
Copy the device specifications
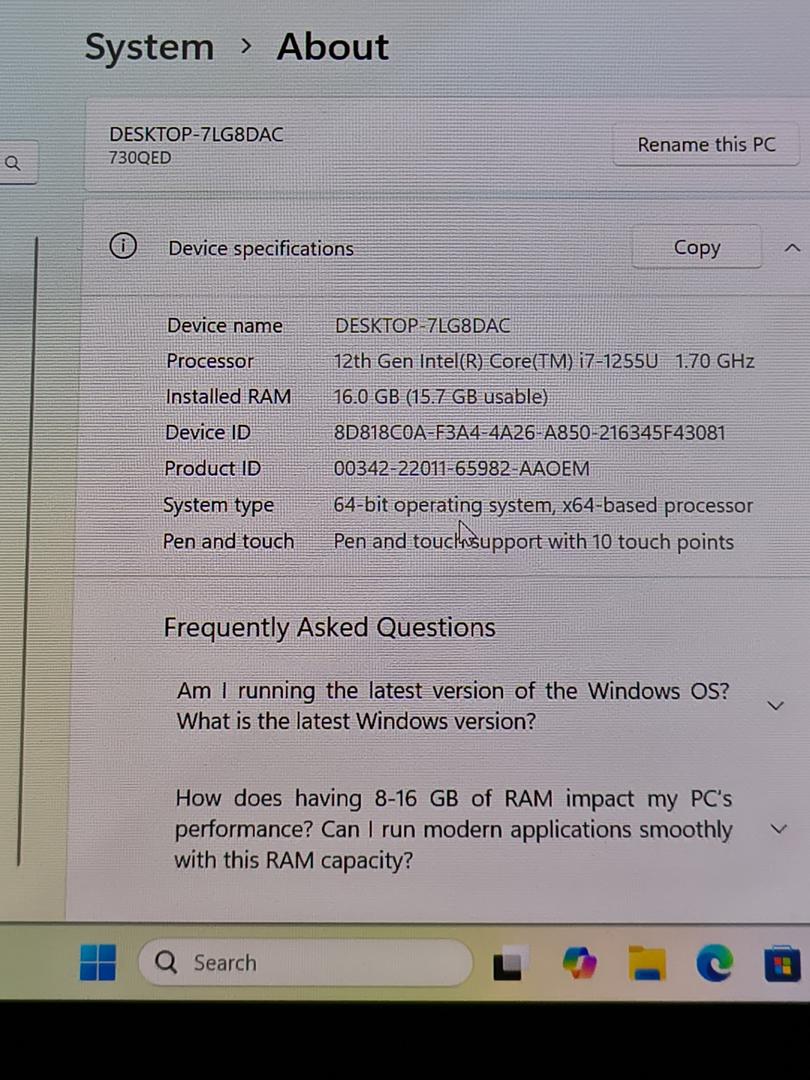click(697, 247)
